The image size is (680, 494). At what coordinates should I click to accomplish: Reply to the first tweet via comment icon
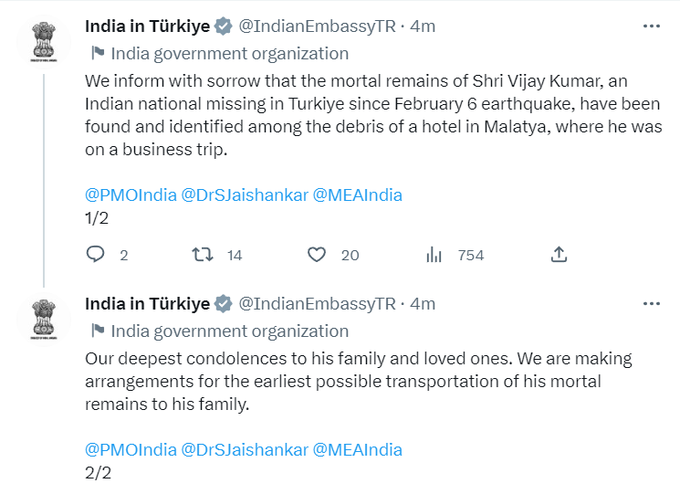[95, 255]
